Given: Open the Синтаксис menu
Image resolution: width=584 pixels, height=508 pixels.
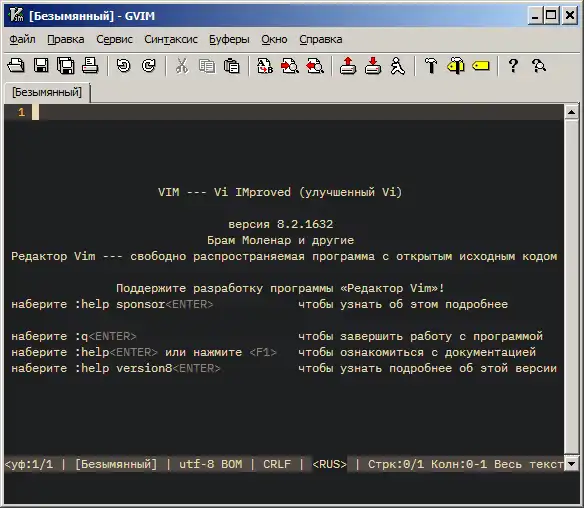Looking at the screenshot, I should coord(171,39).
